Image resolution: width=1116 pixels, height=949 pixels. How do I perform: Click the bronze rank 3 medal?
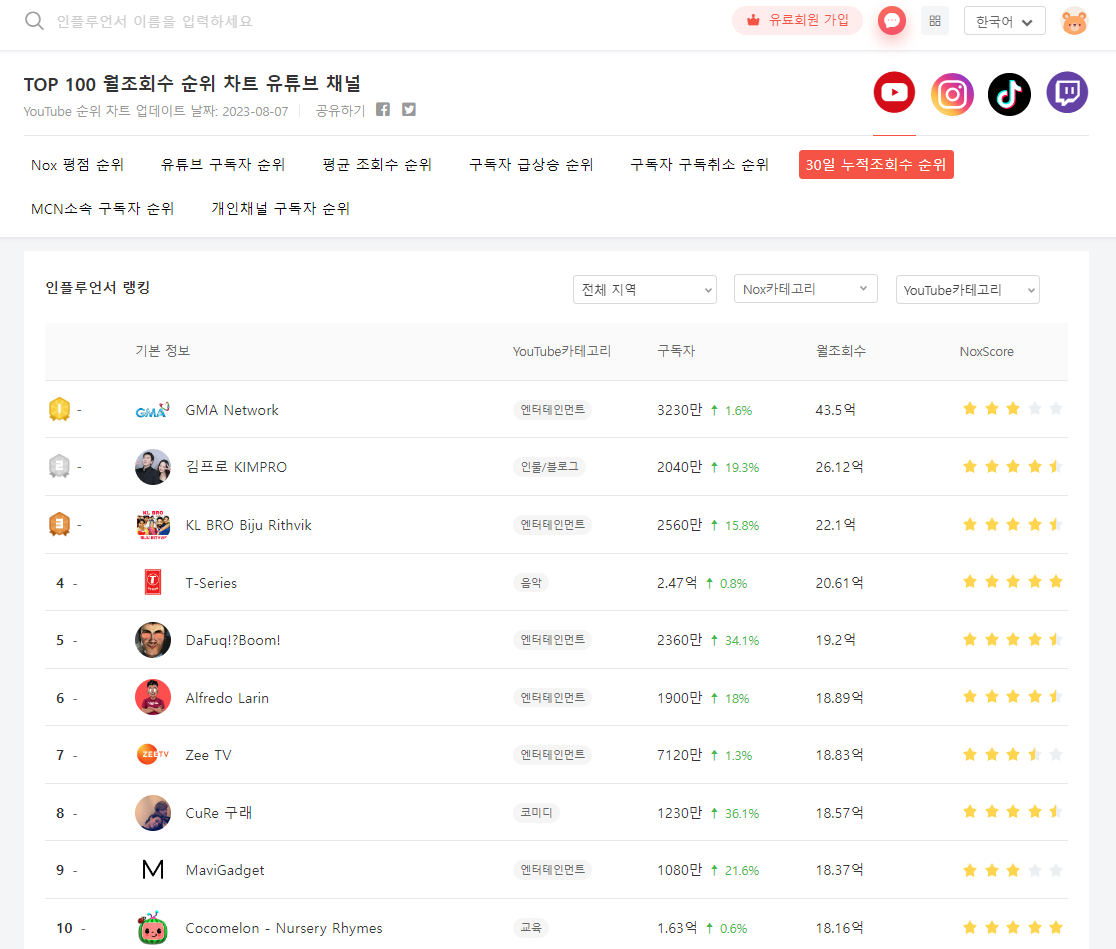pyautogui.click(x=59, y=525)
